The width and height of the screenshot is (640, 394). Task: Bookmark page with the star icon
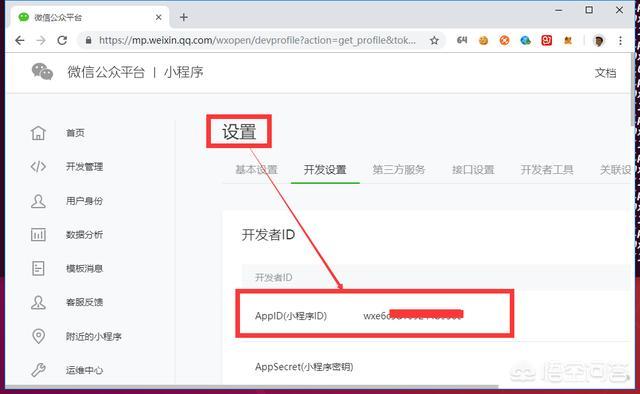[x=434, y=40]
